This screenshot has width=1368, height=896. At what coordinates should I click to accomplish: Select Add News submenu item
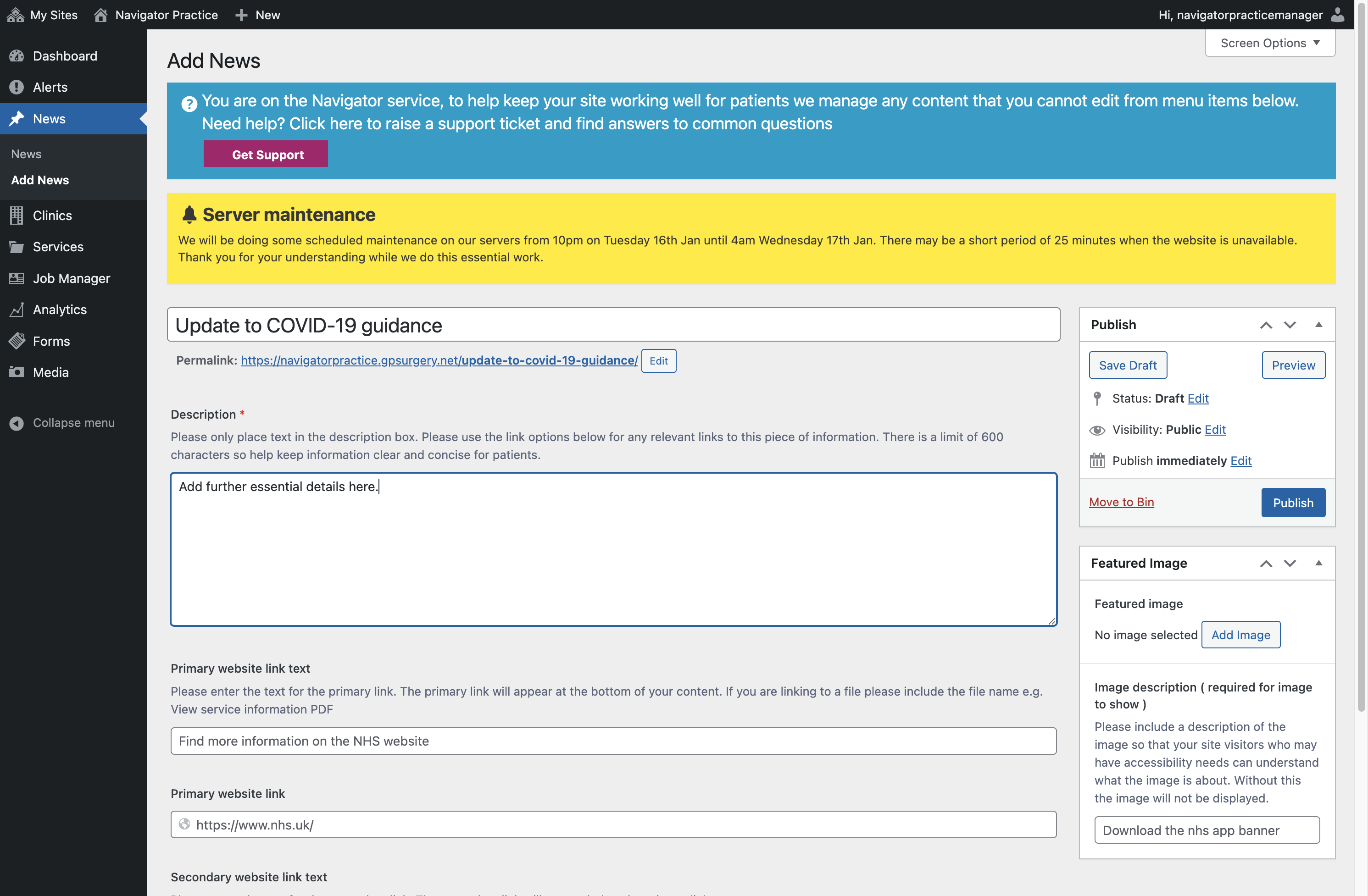point(40,180)
